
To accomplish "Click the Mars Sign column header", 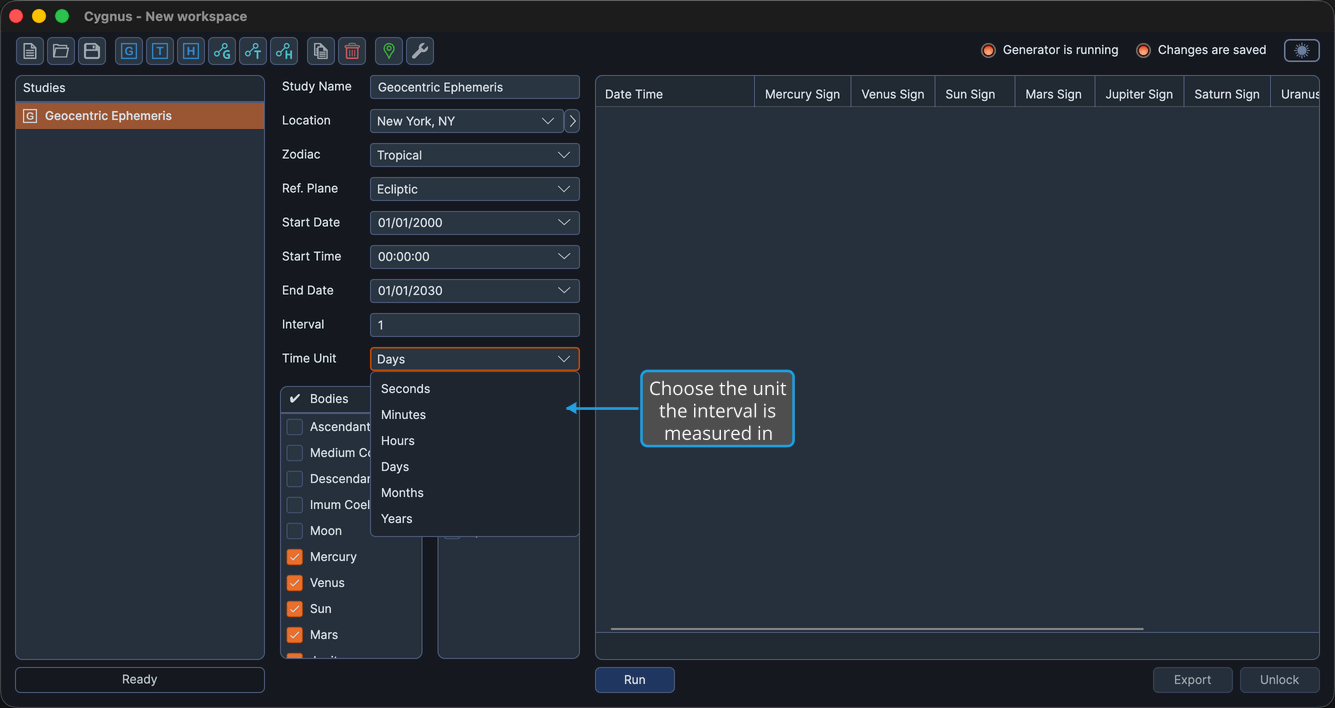I will pyautogui.click(x=1054, y=94).
